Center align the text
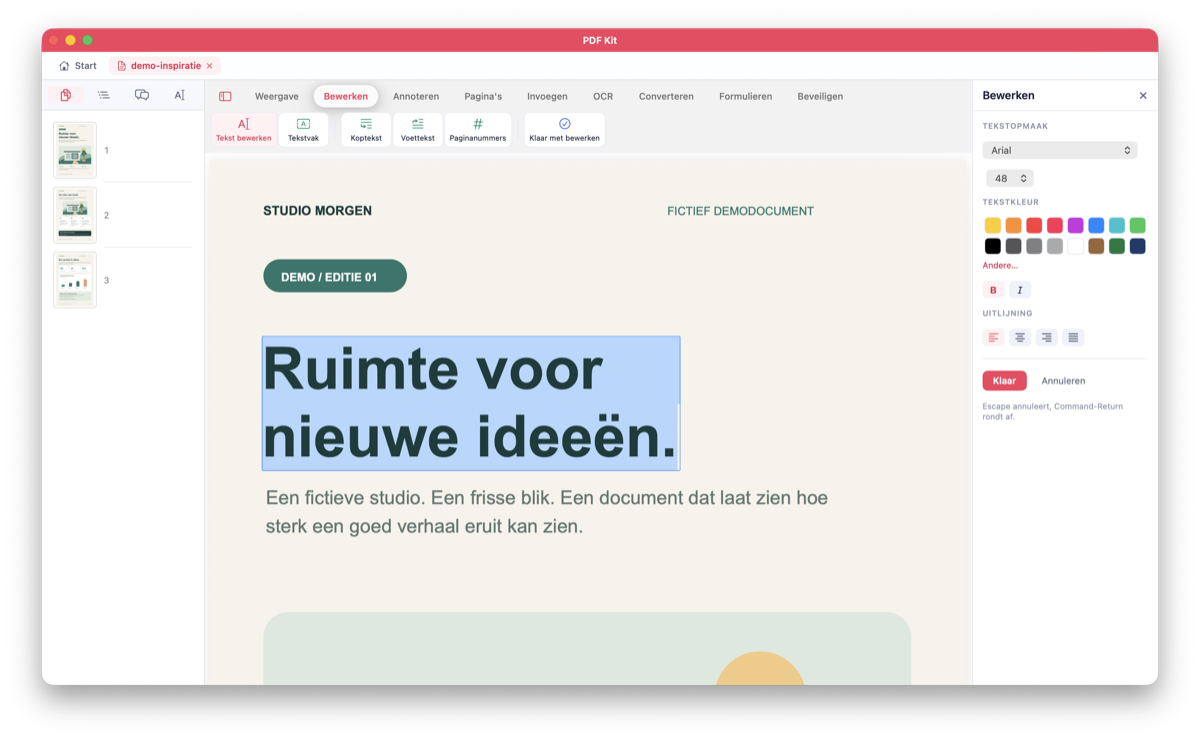Screen dimensions: 1200x740 click(x=1020, y=337)
